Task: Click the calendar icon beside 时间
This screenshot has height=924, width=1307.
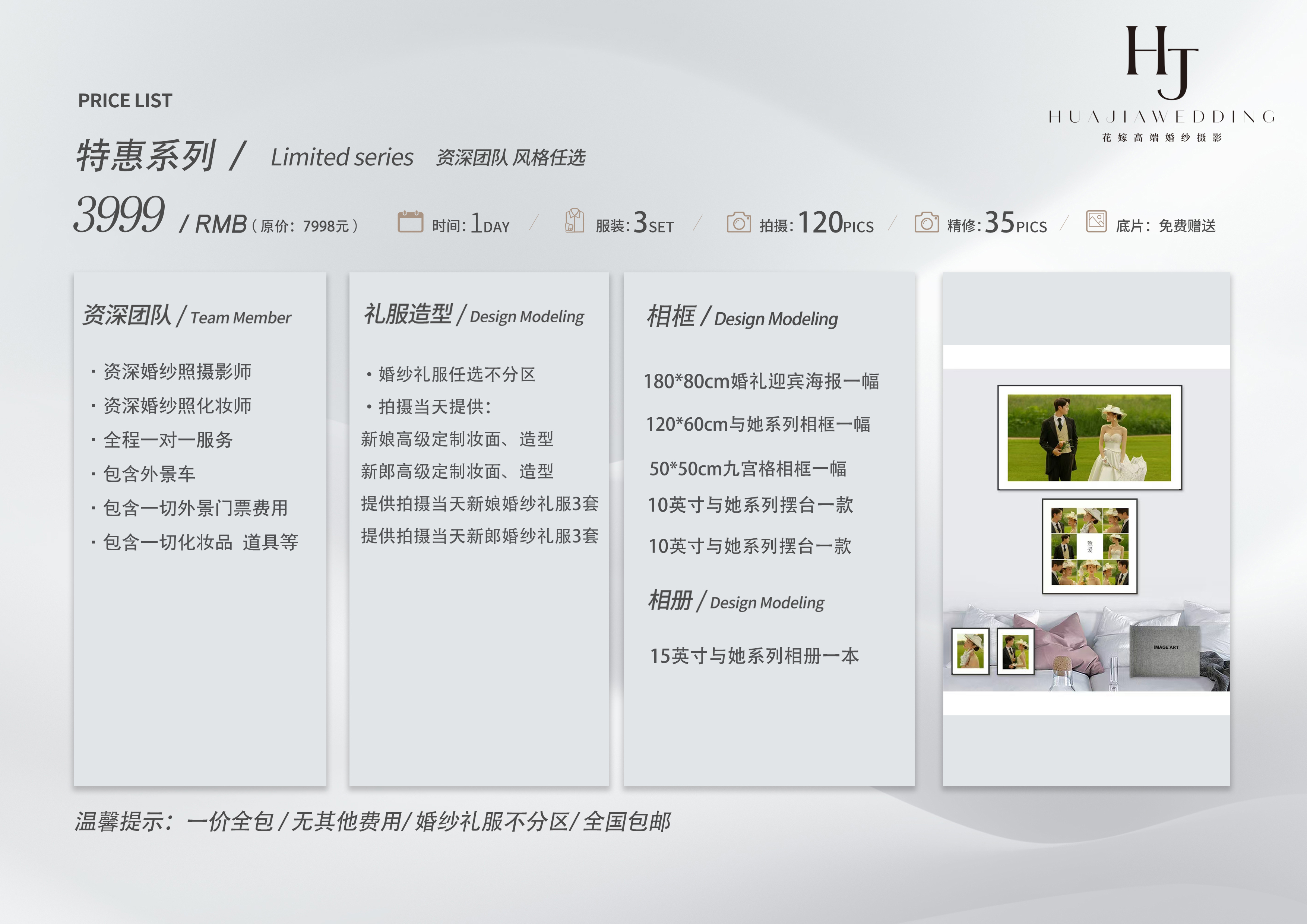Action: [410, 221]
